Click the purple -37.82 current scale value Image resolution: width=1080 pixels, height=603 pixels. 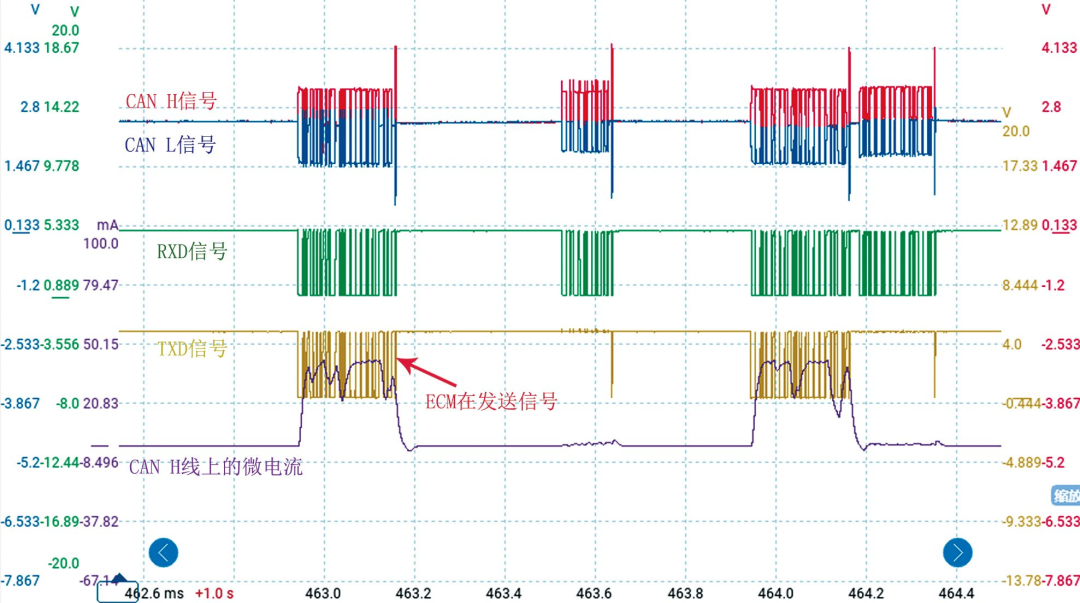(x=98, y=522)
